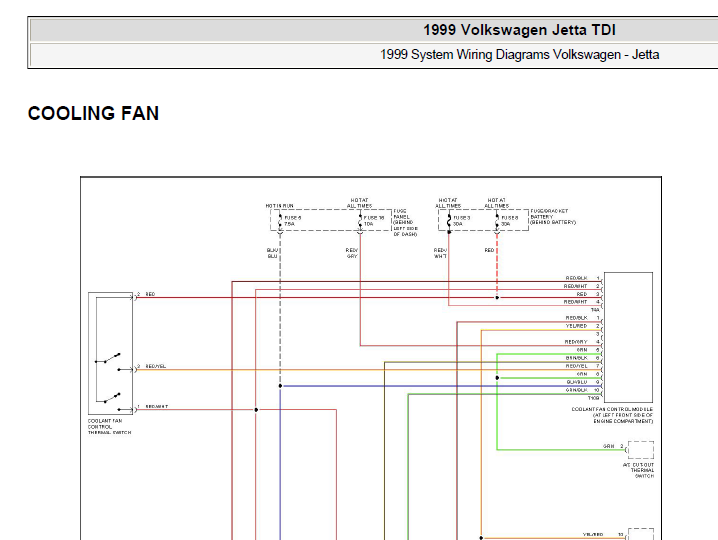Click the wire junction dot on the blue wire
Screen dimensions: 718x540
[x=280, y=386]
